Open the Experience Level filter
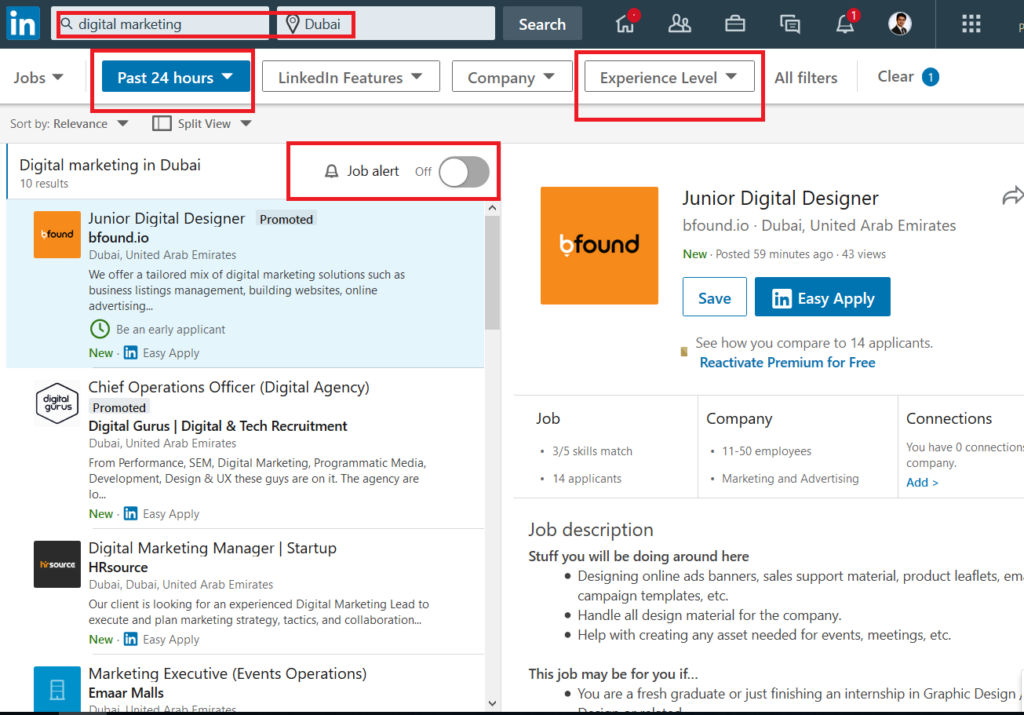1024x715 pixels. [669, 78]
